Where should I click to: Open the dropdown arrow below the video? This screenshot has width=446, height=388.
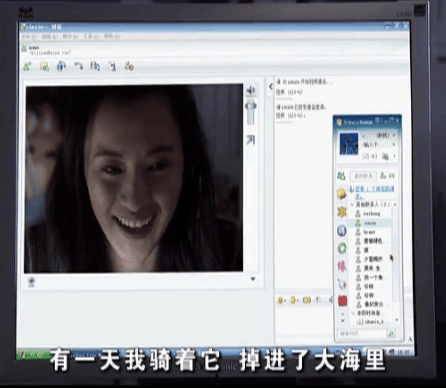coord(253,279)
